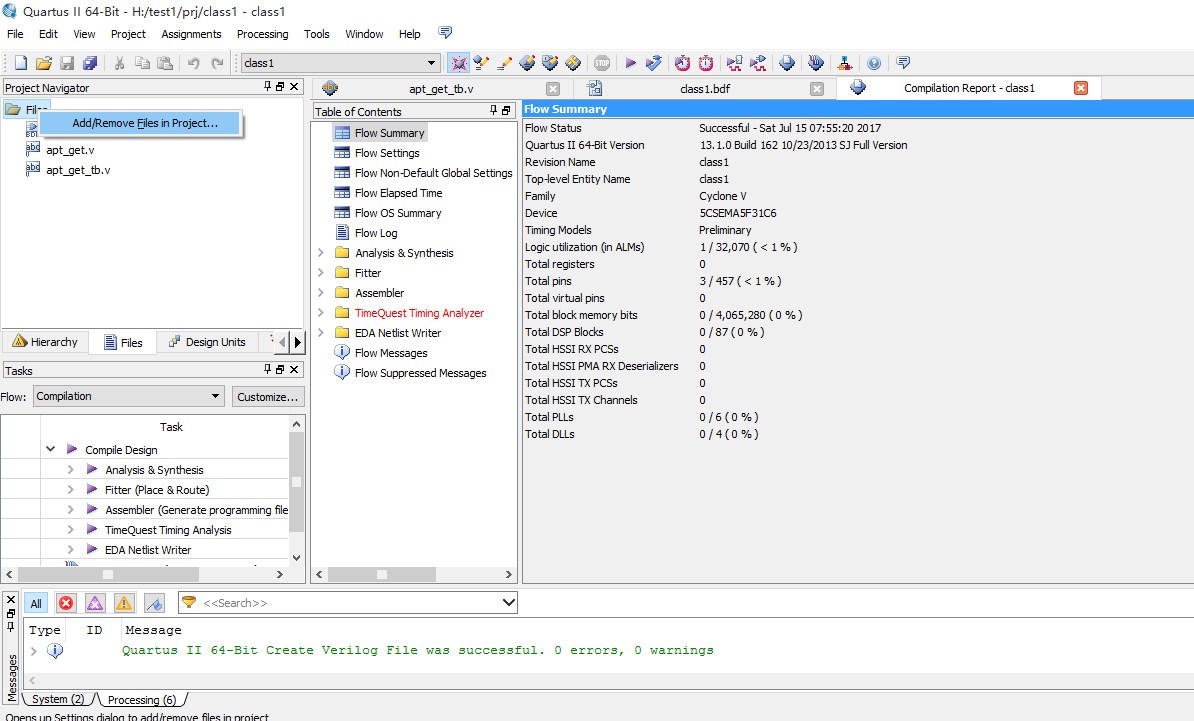Expand TimeQuest Timing Analyzer report folder
The height and width of the screenshot is (721, 1194).
coord(321,313)
